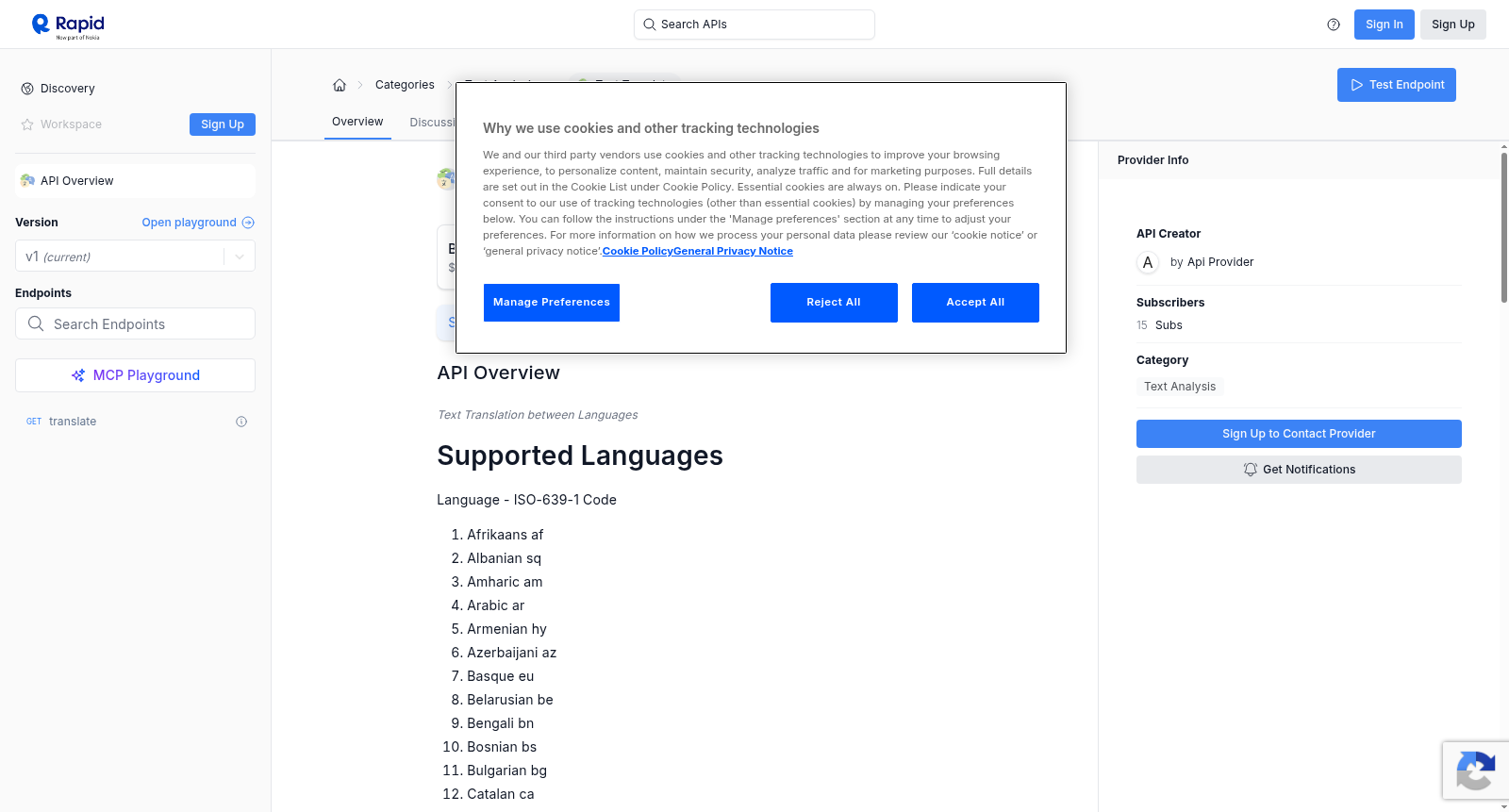Image resolution: width=1509 pixels, height=812 pixels.
Task: Open the Cookie Policy link
Action: [x=638, y=251]
